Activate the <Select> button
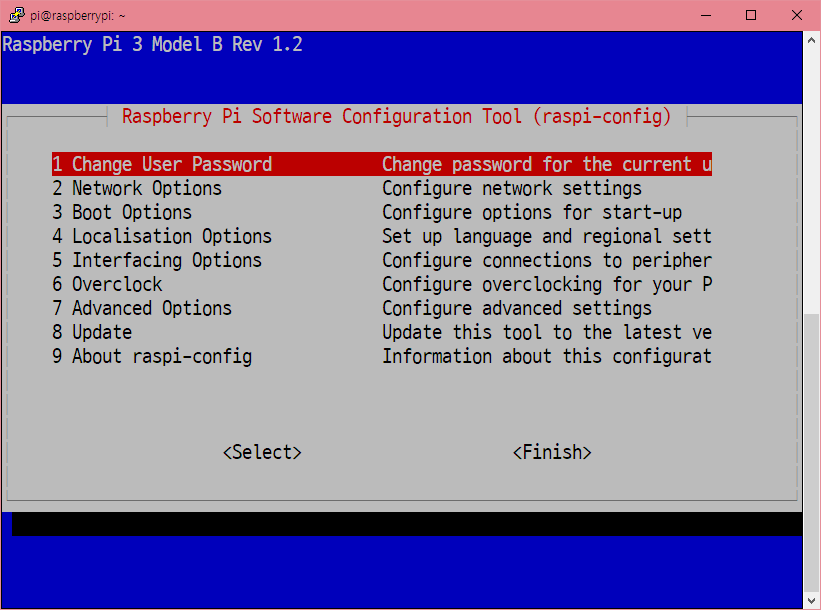The image size is (821, 610). pyautogui.click(x=262, y=452)
